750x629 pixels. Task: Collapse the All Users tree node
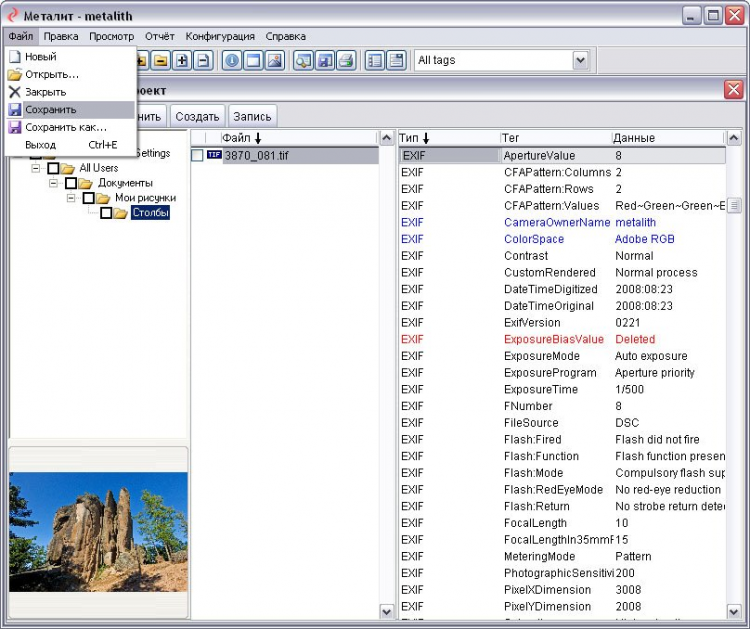coord(36,168)
